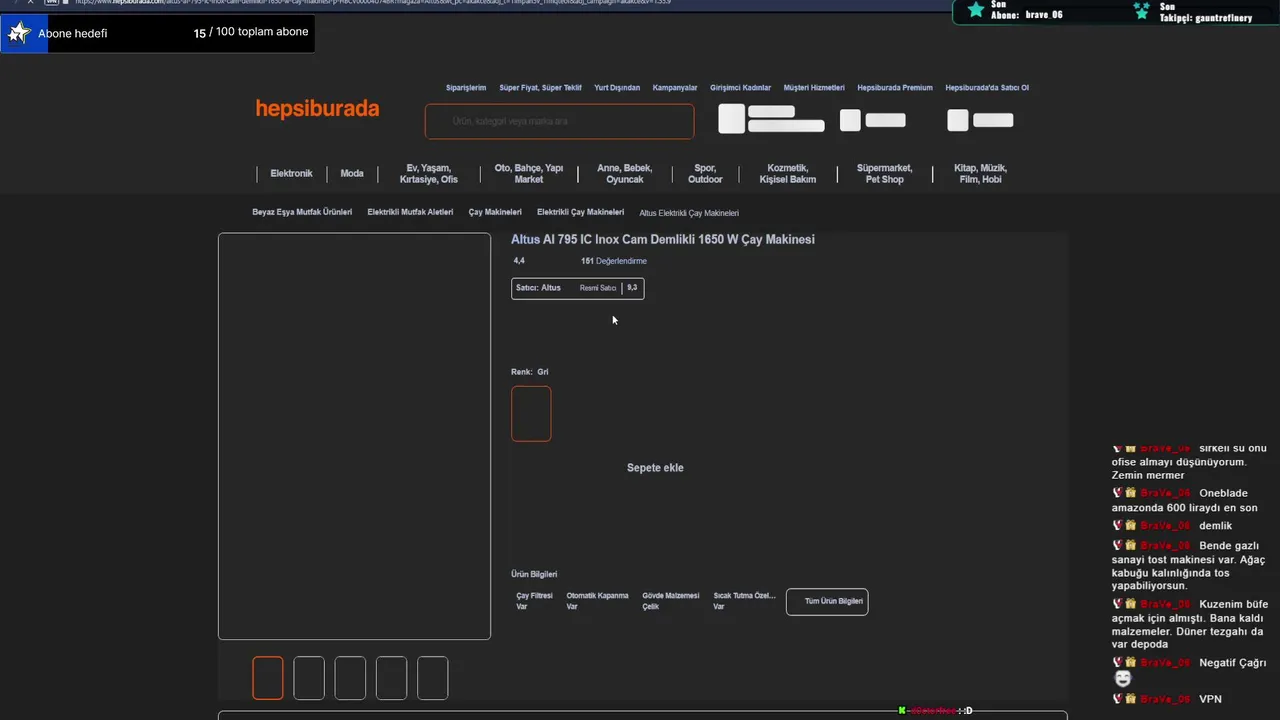The width and height of the screenshot is (1280, 720).
Task: Click the hepsiburada logo
Action: click(x=317, y=109)
